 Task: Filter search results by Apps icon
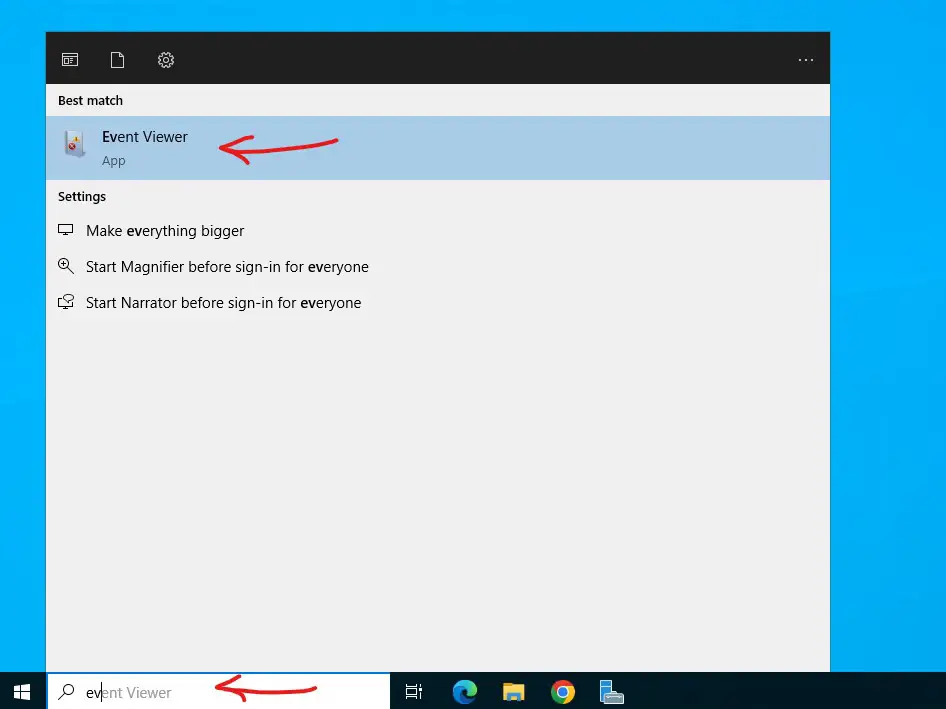point(70,60)
